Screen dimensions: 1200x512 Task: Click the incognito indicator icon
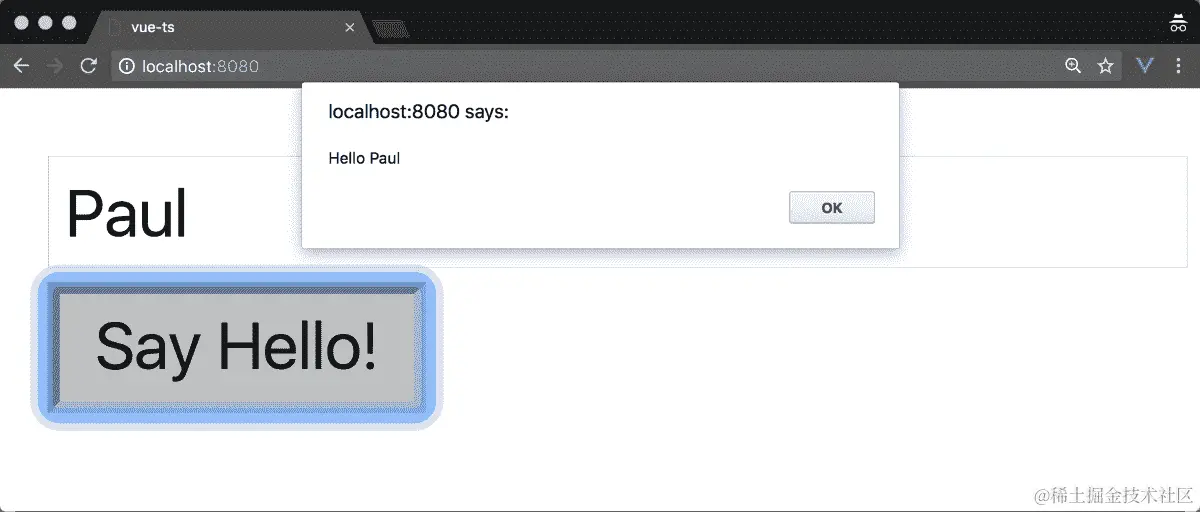pos(1178,23)
